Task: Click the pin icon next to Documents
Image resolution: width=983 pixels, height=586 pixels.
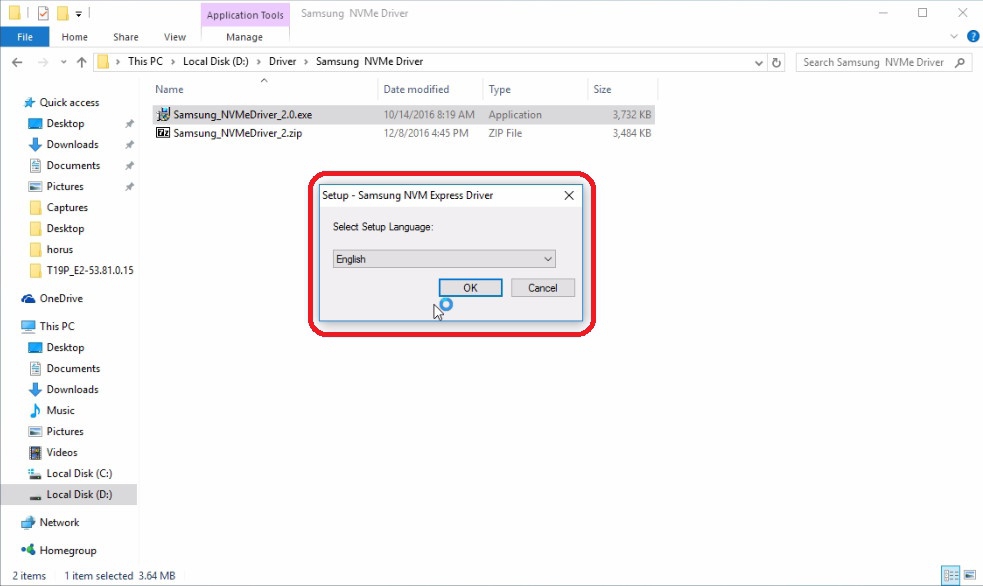Action: coord(129,166)
